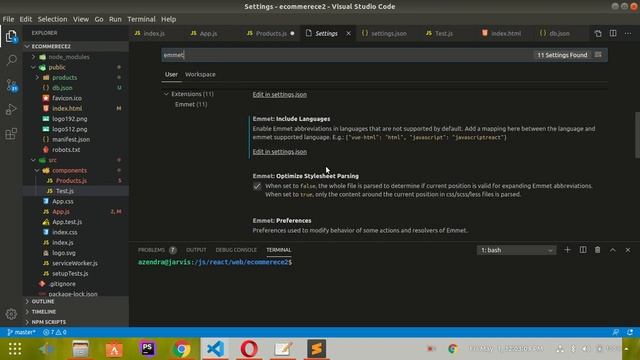Open the 1: bash terminal dropdown
Screen dimensions: 640x360
click(x=516, y=250)
